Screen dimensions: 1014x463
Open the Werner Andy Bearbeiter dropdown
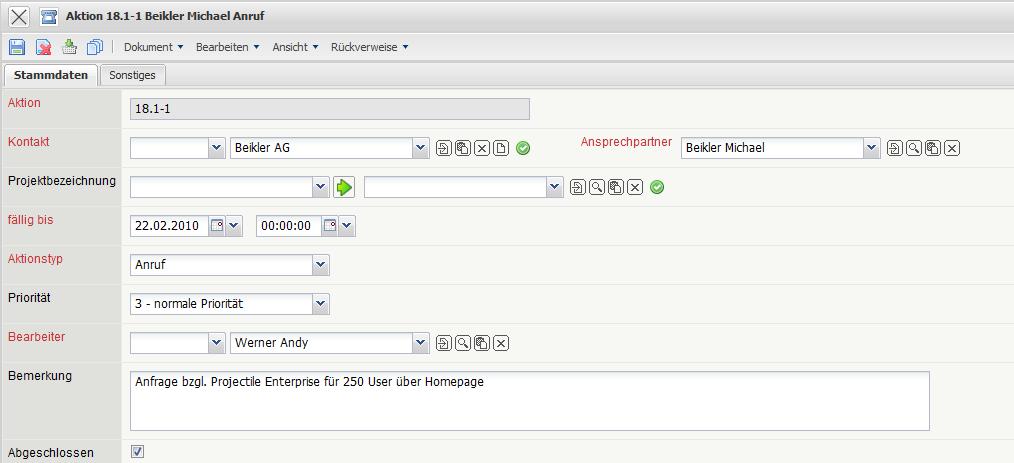tap(421, 343)
